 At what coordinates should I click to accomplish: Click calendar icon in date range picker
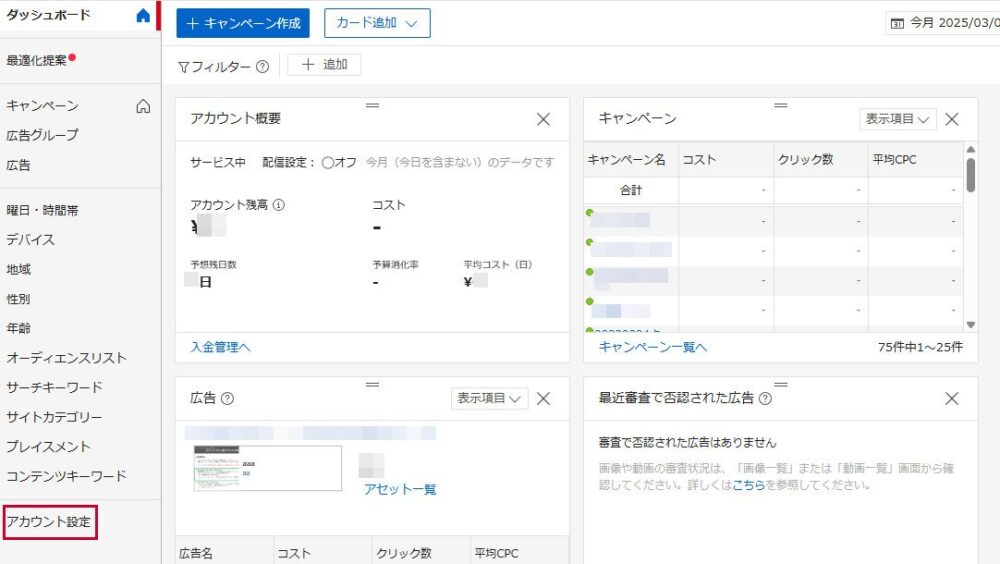(897, 23)
